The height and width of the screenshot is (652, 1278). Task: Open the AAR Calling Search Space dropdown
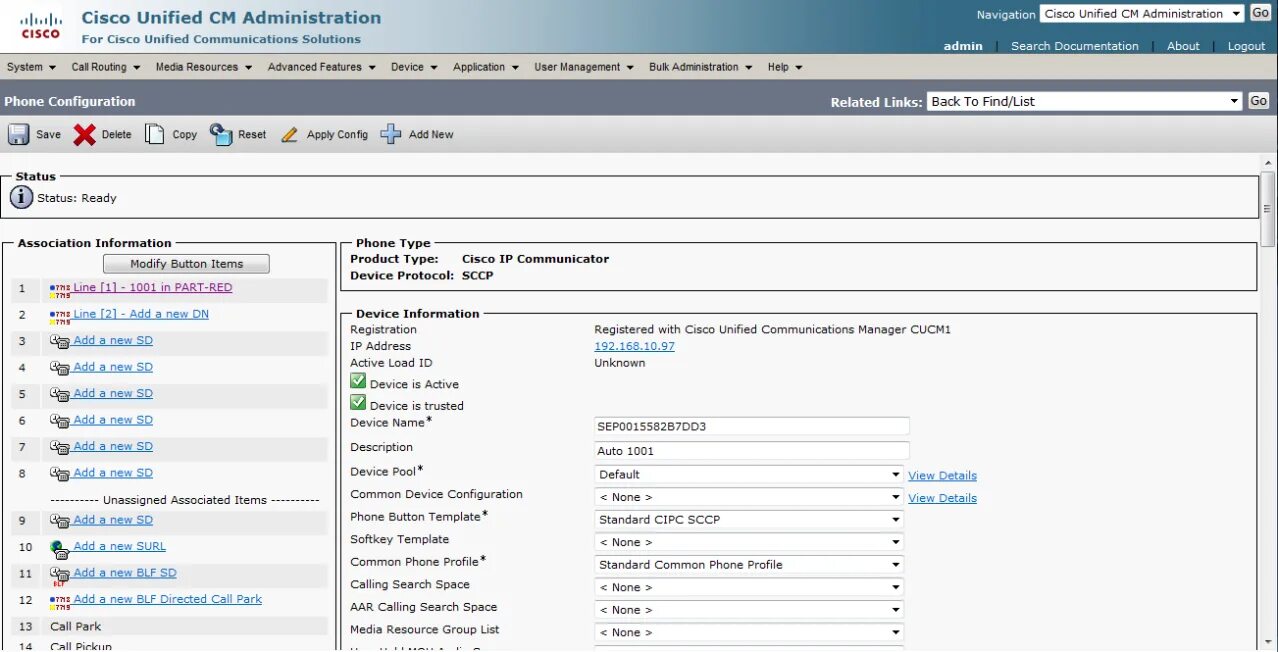749,609
